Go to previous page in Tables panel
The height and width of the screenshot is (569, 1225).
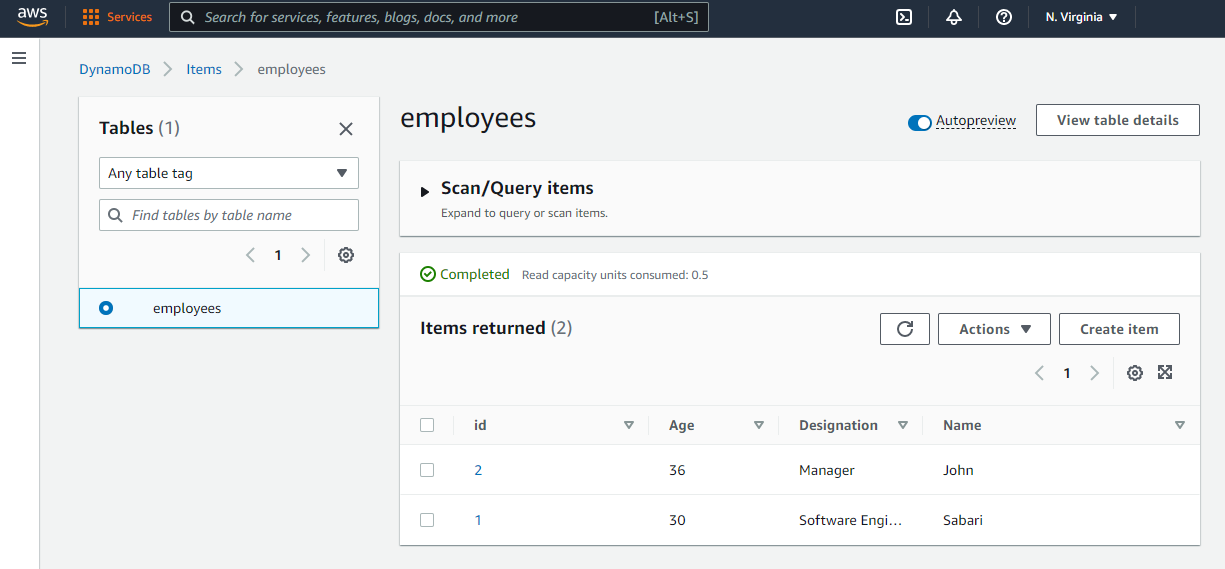tap(250, 255)
